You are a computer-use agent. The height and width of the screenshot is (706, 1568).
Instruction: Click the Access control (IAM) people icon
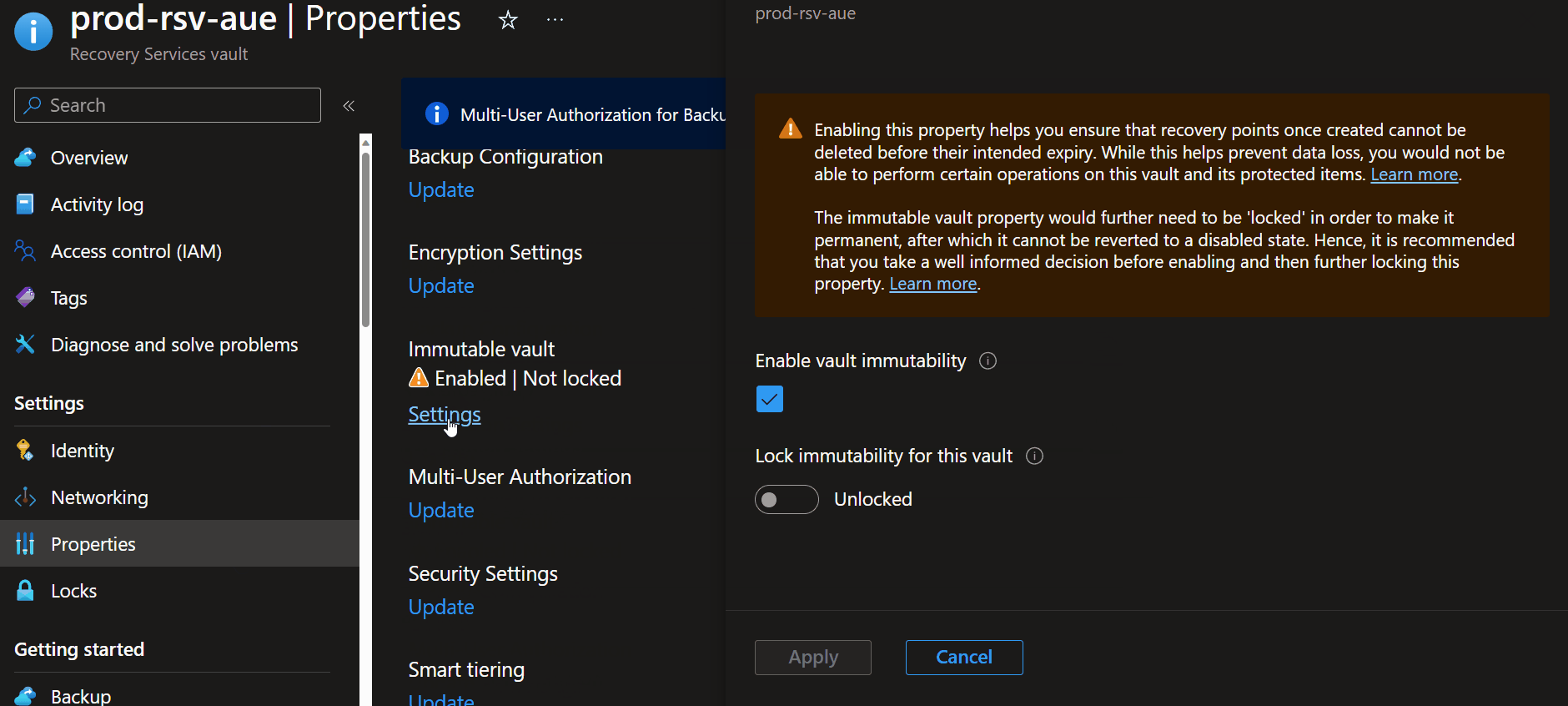point(26,251)
